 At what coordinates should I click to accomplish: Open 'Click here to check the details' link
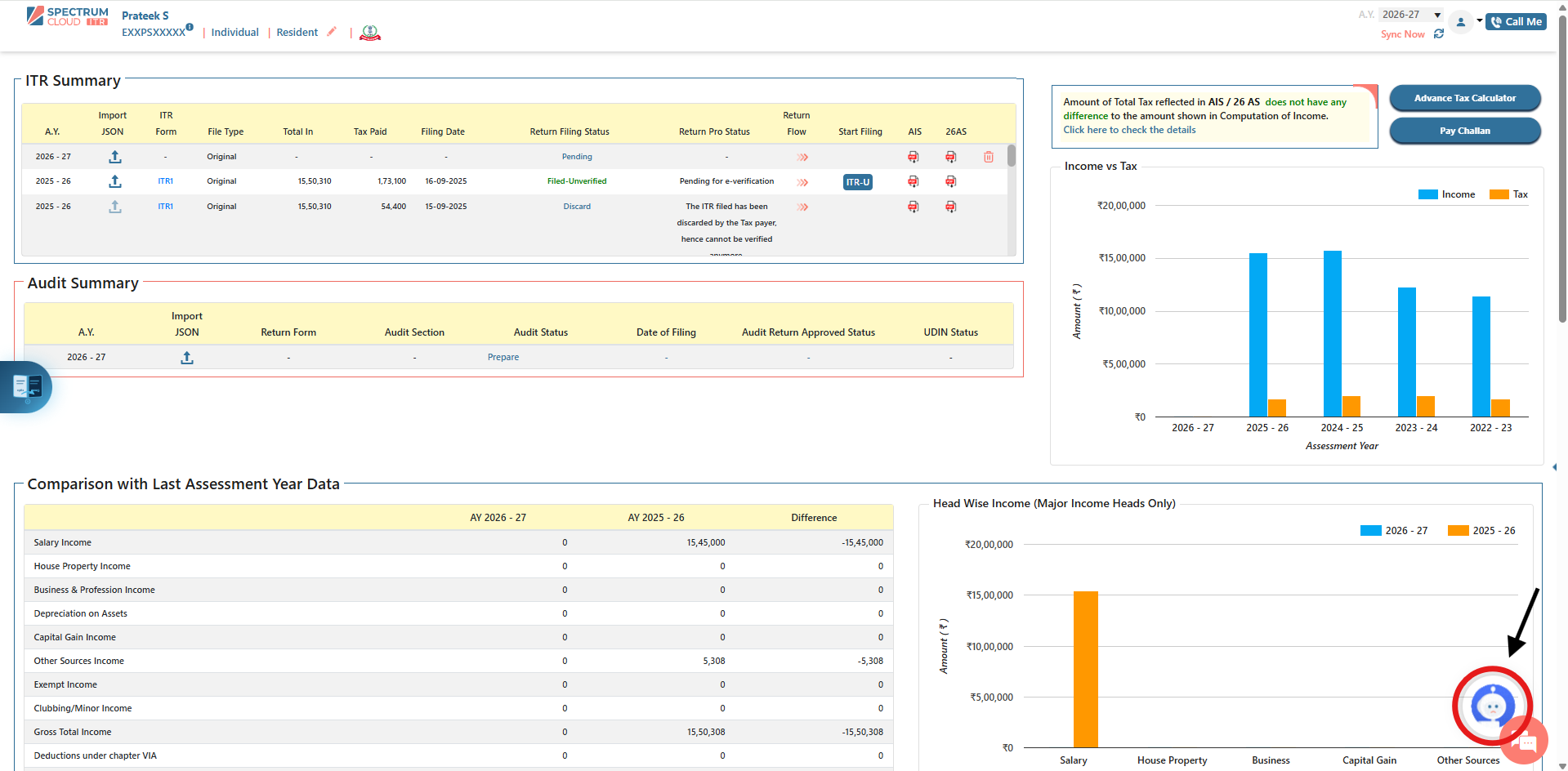pos(1129,130)
